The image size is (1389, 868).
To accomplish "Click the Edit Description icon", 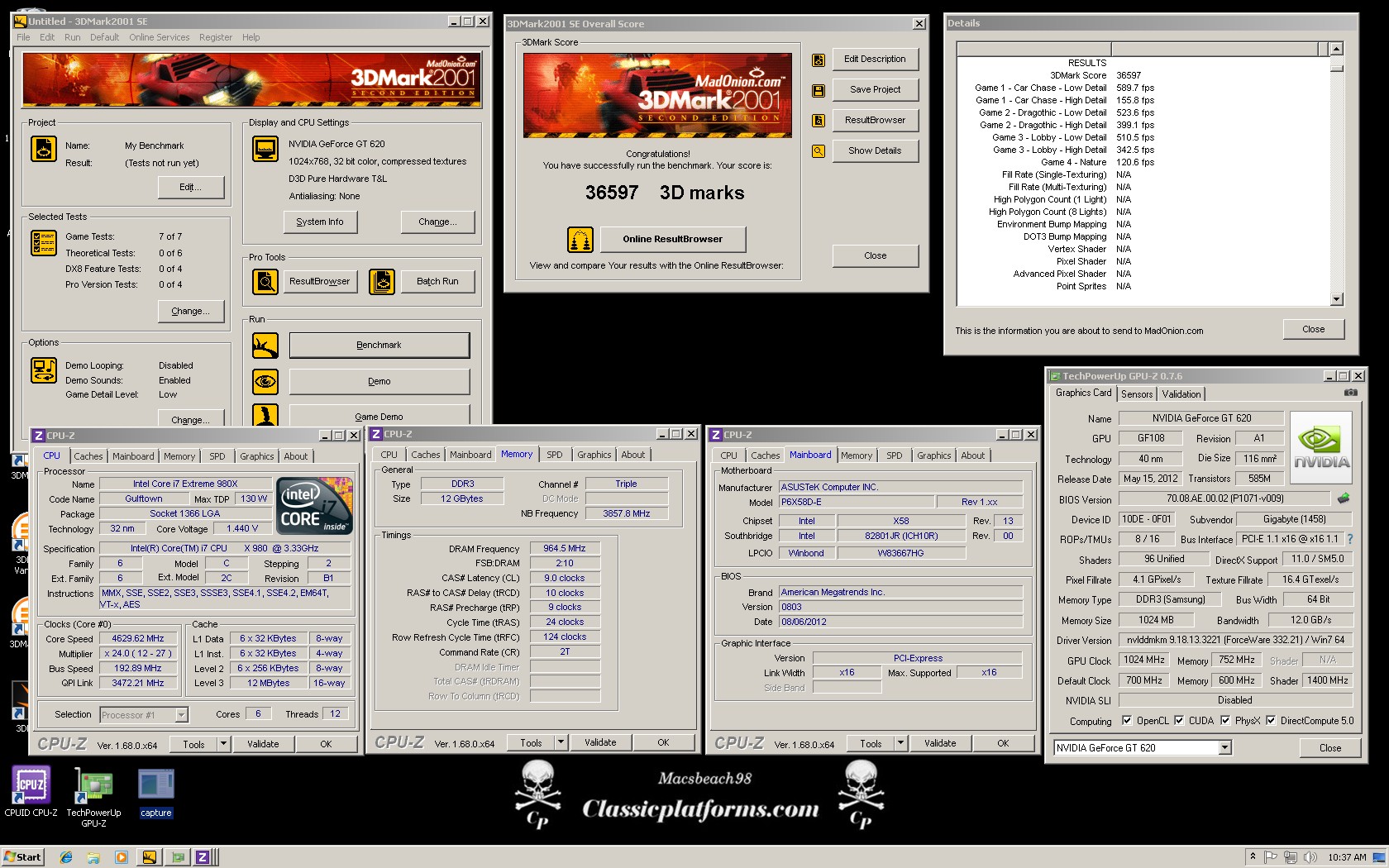I will click(x=819, y=60).
